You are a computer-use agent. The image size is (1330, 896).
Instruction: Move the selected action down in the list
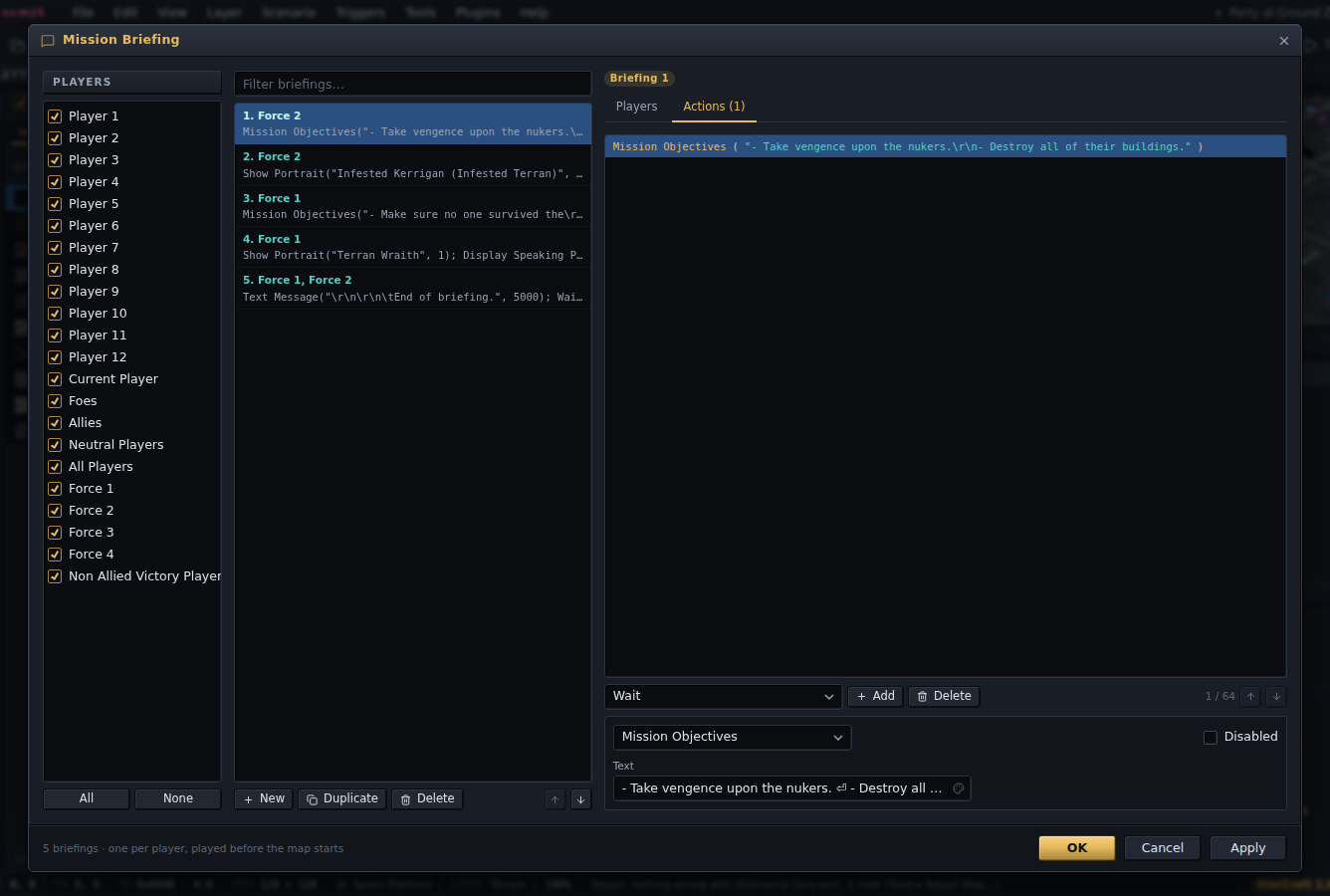1276,697
